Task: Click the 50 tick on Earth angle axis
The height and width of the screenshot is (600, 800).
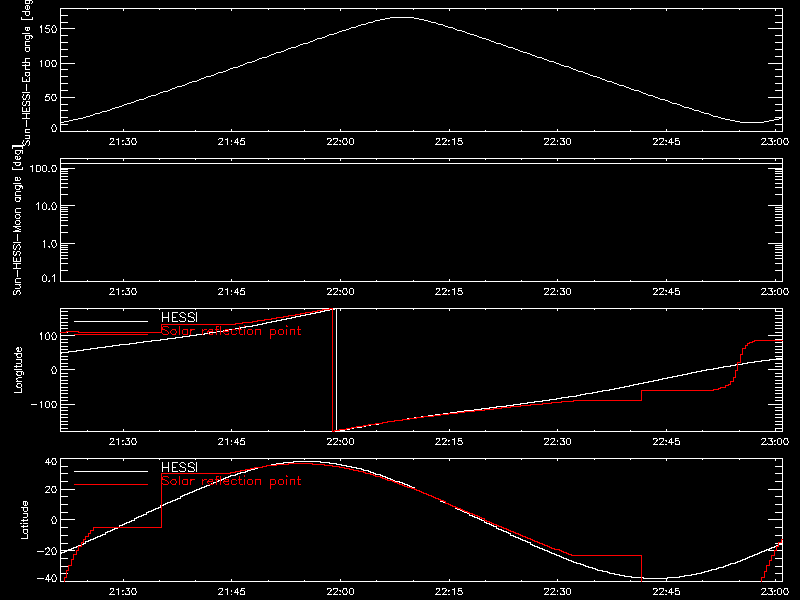Action: point(51,97)
